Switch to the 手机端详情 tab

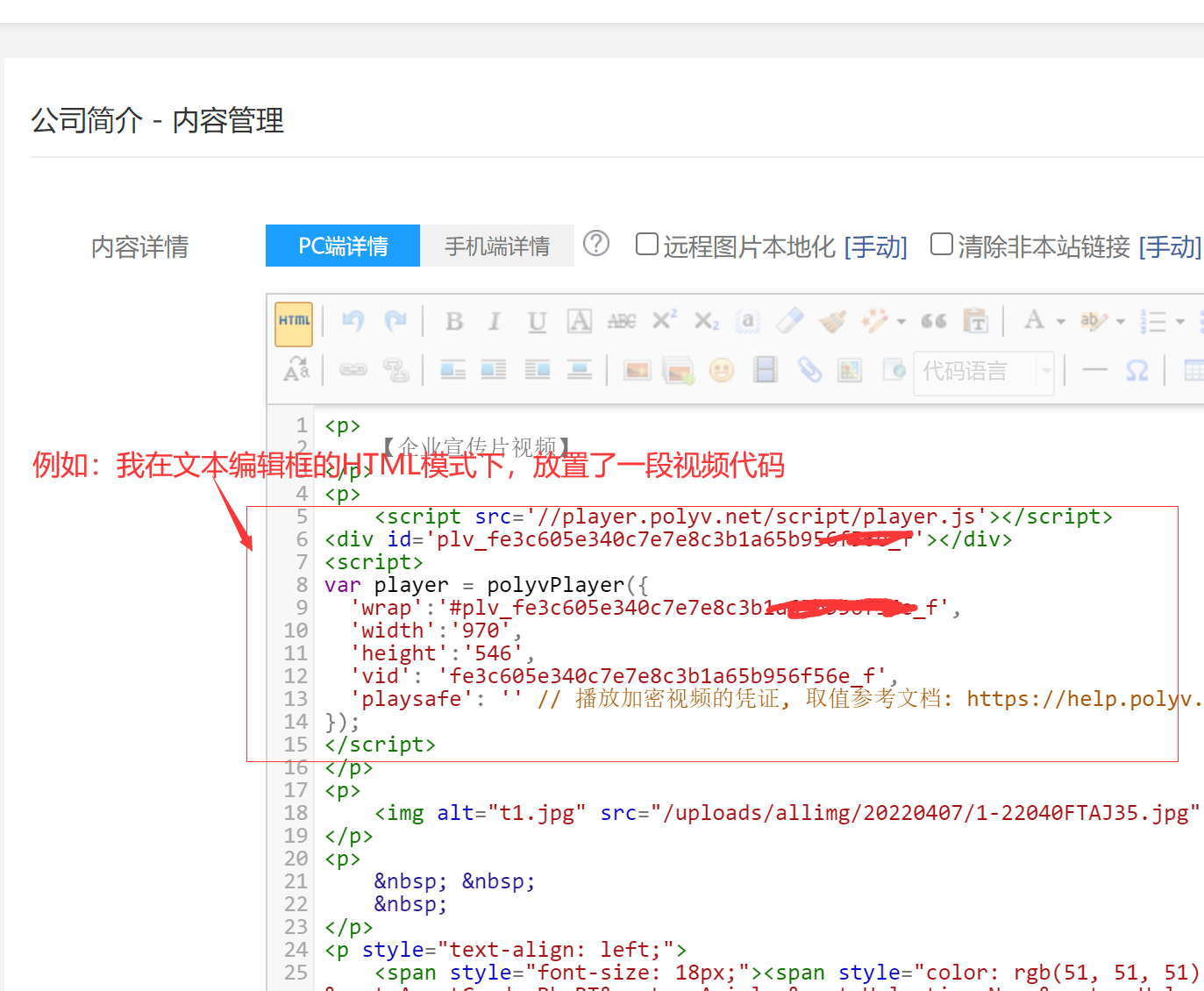497,246
